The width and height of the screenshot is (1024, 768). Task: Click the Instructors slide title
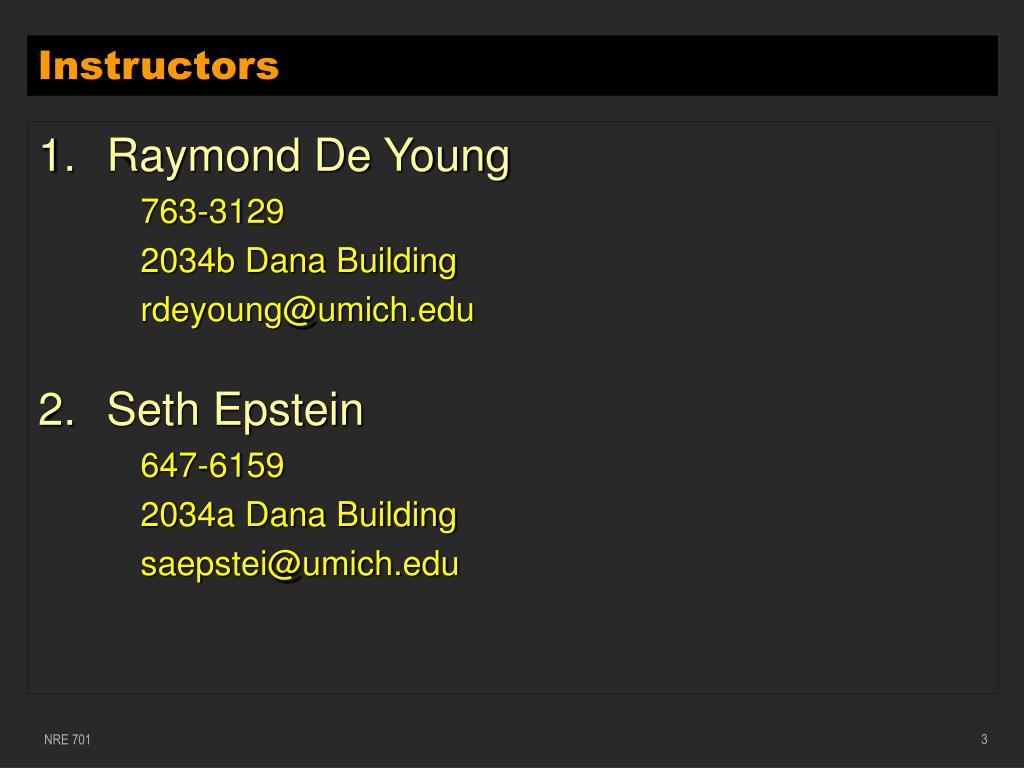click(x=159, y=65)
